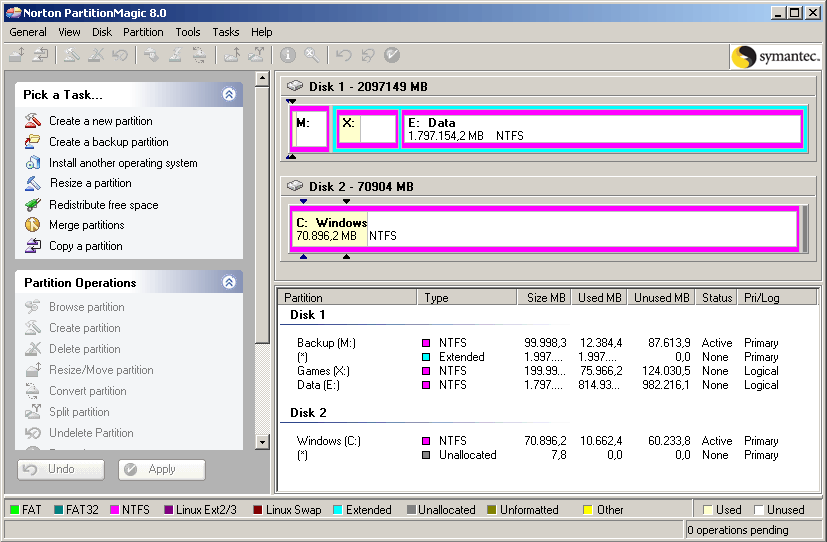Click the Copy partition toolbar icon

pyautogui.click(x=41, y=55)
